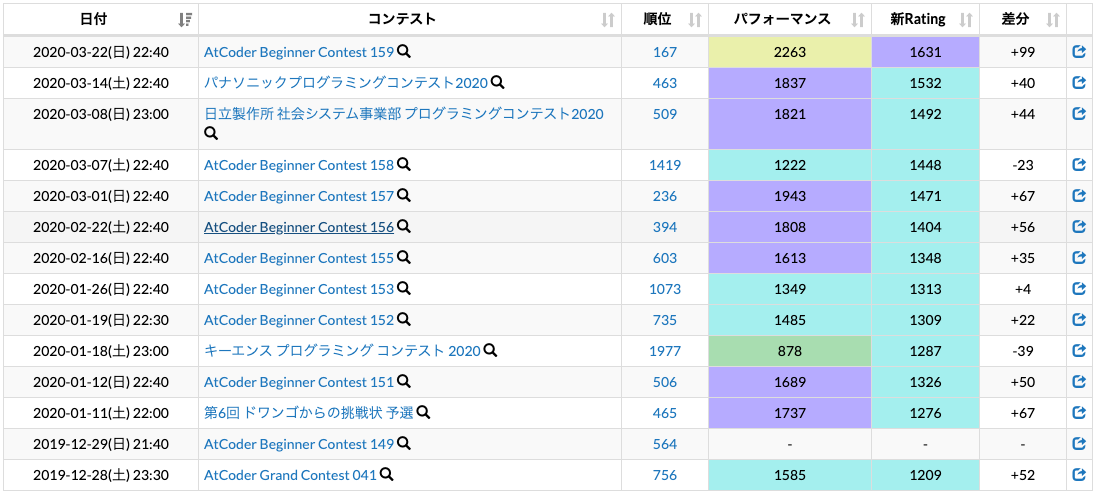1093x491 pixels.
Task: Sort table by 順位 column
Action: coord(665,20)
